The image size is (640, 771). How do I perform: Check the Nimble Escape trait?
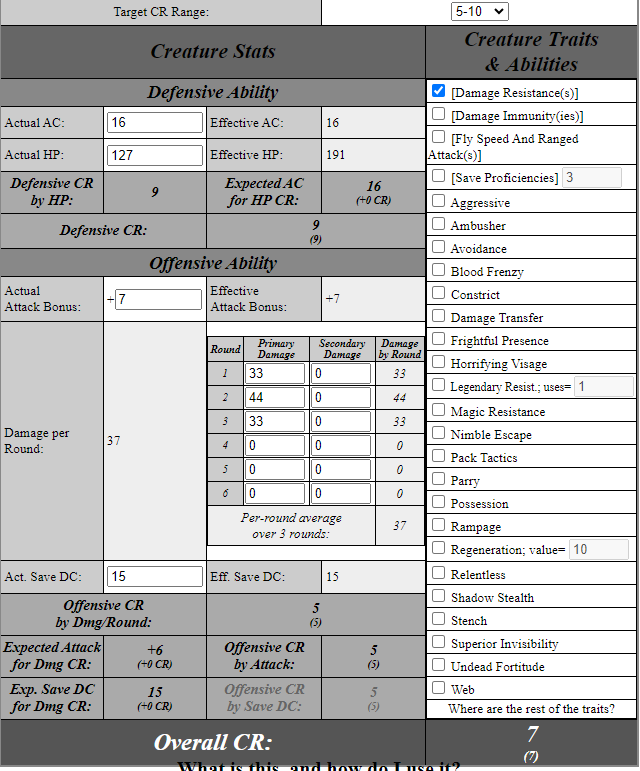(x=438, y=433)
